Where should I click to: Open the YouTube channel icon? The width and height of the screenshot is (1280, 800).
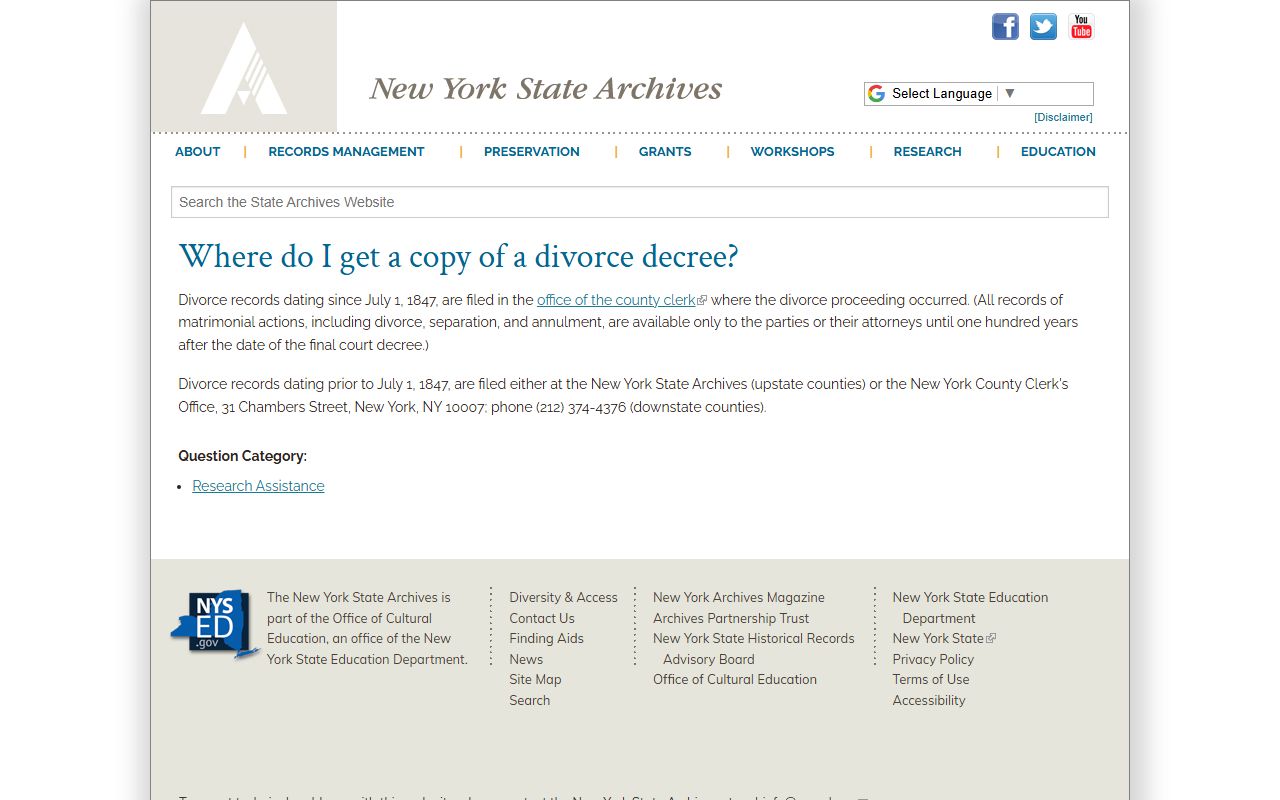tap(1081, 26)
